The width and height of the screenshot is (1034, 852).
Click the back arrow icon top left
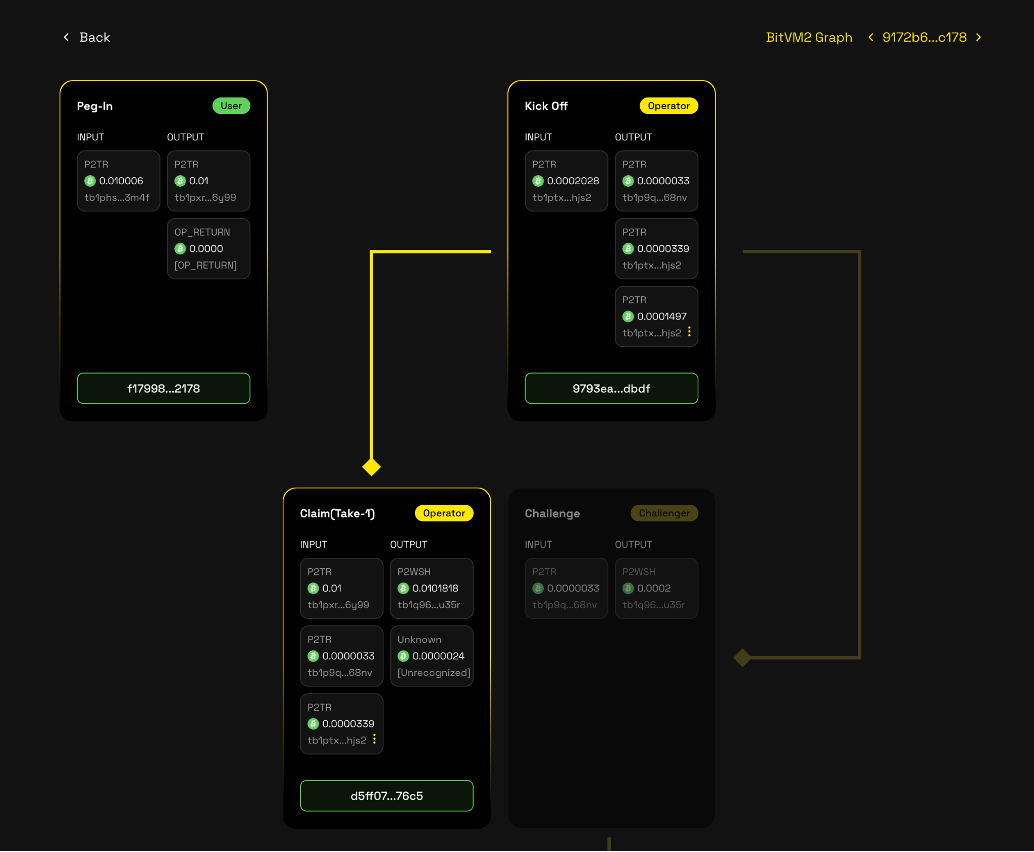pos(66,37)
